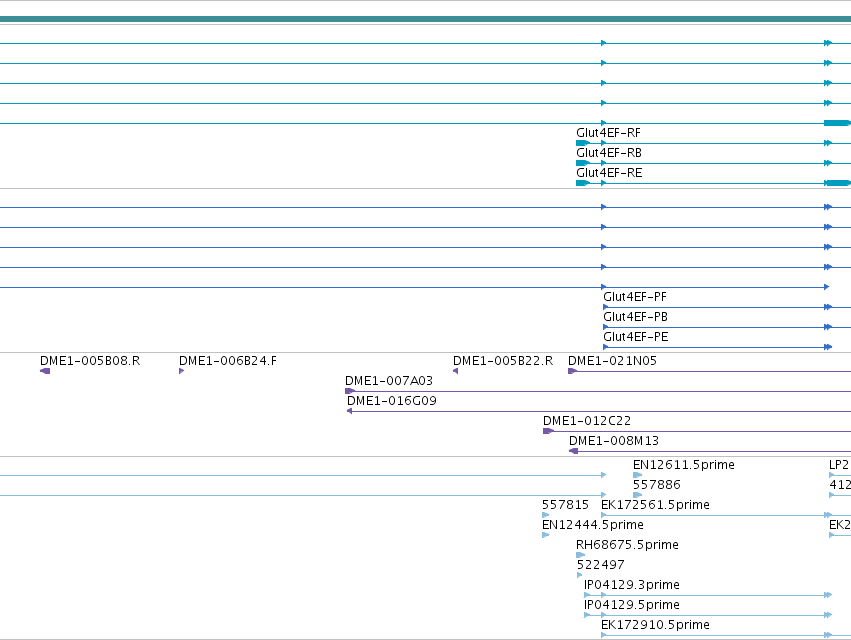Click the 522497 EST label
The height and width of the screenshot is (640, 851).
click(x=600, y=566)
